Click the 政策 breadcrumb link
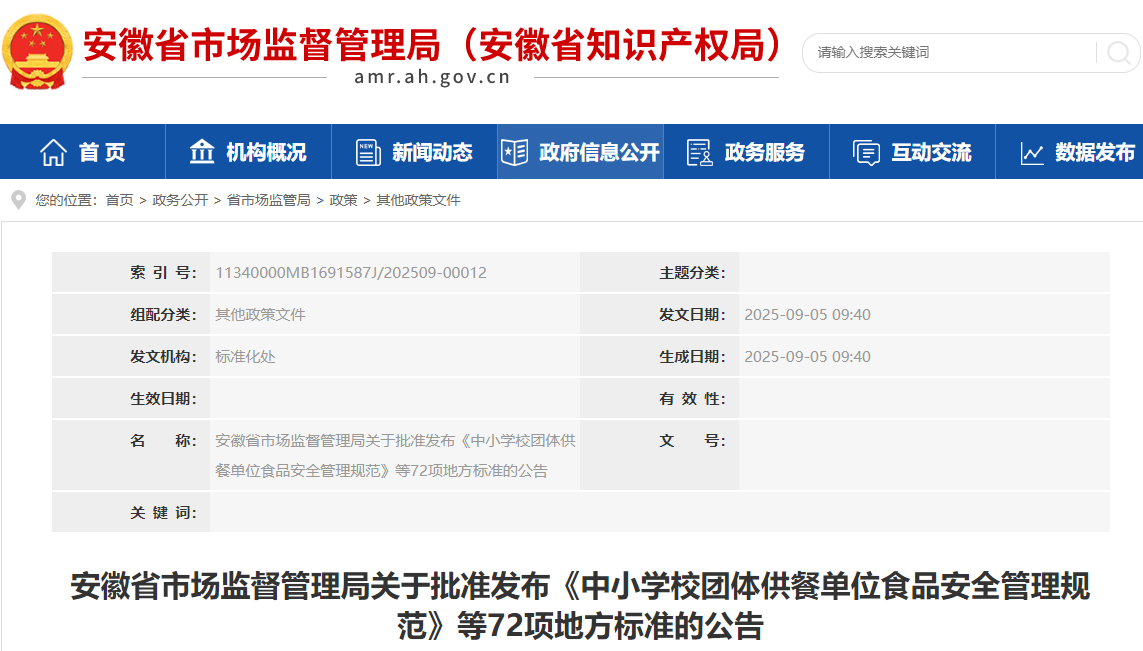 [x=343, y=200]
